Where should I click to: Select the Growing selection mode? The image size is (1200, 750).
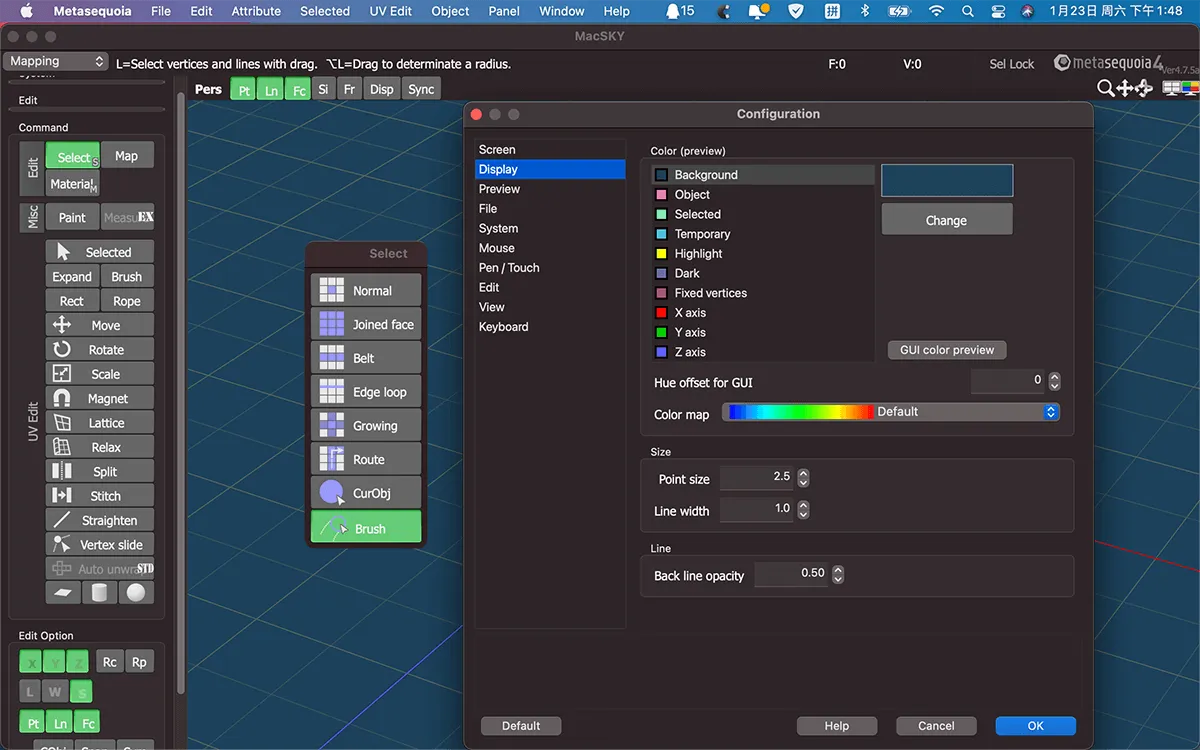point(366,426)
